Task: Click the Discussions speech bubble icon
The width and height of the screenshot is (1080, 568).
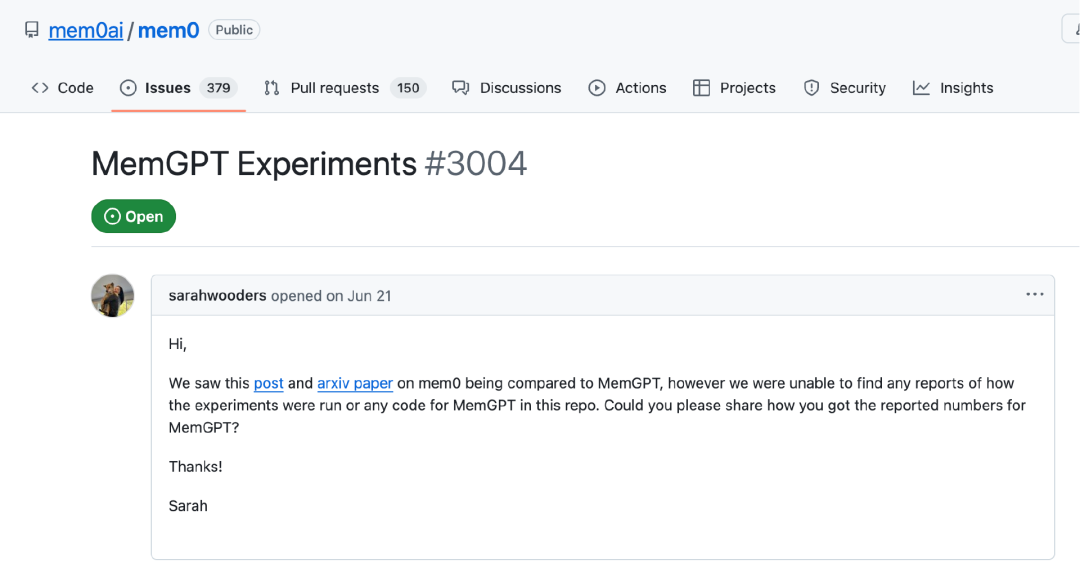Action: (x=461, y=88)
